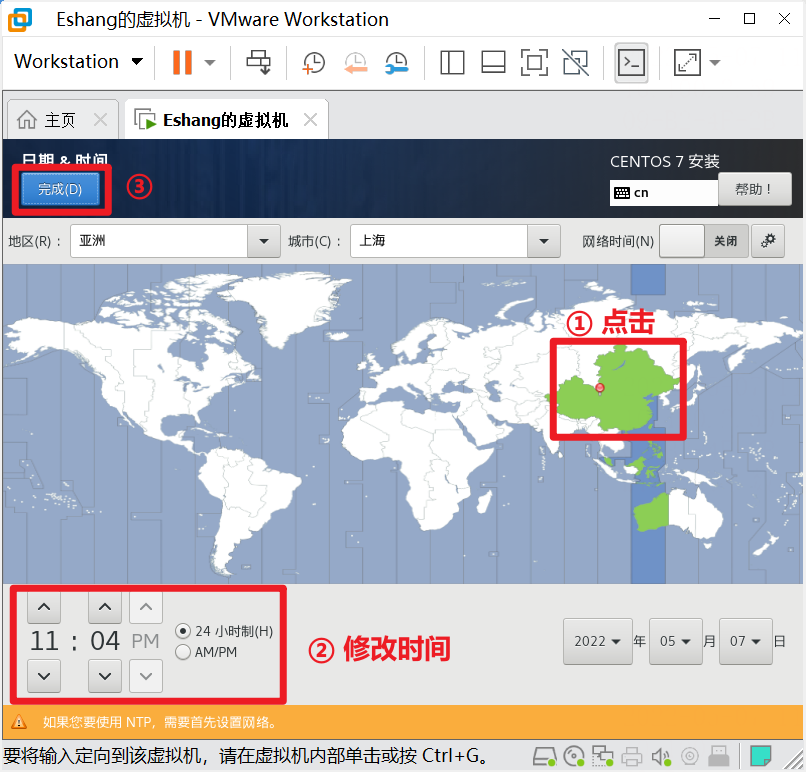Image resolution: width=806 pixels, height=772 pixels.
Task: Click the 帮助! button
Action: click(x=754, y=189)
